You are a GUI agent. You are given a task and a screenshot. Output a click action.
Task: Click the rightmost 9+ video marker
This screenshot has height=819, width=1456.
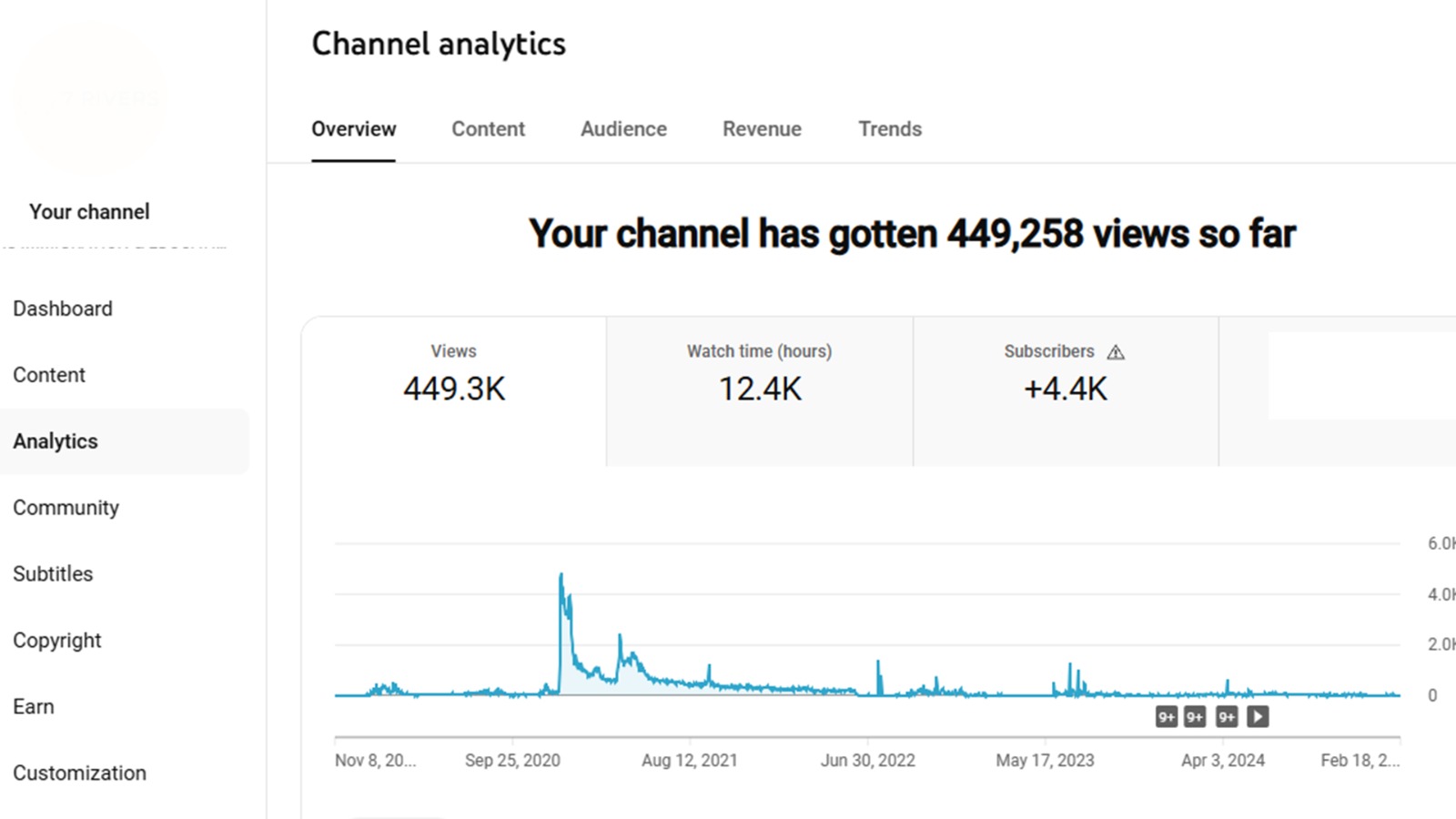1227,717
